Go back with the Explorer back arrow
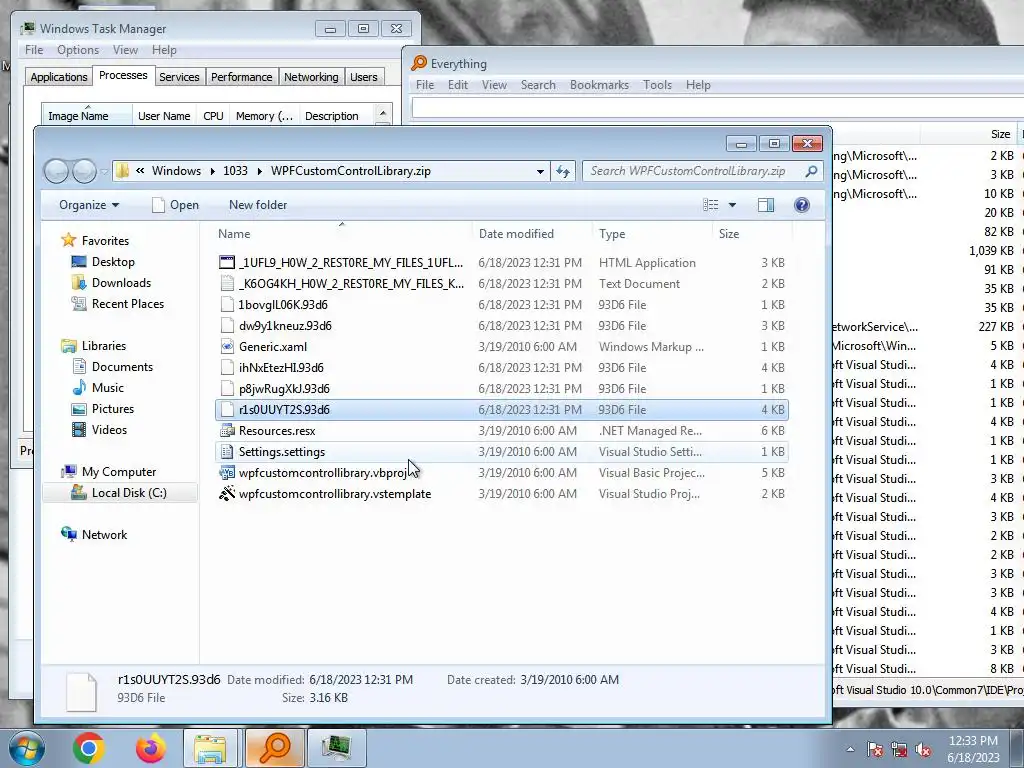This screenshot has height=768, width=1024. [x=57, y=171]
